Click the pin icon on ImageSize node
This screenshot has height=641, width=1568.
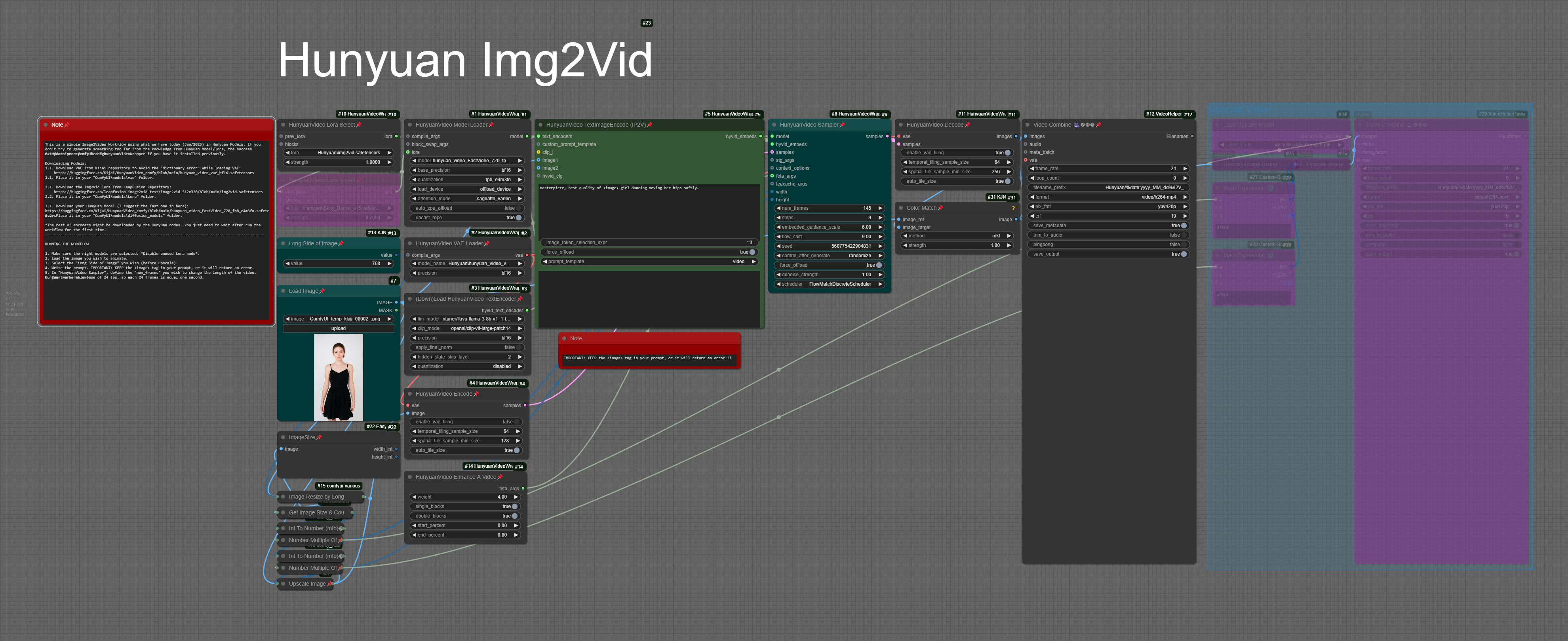pyautogui.click(x=319, y=437)
